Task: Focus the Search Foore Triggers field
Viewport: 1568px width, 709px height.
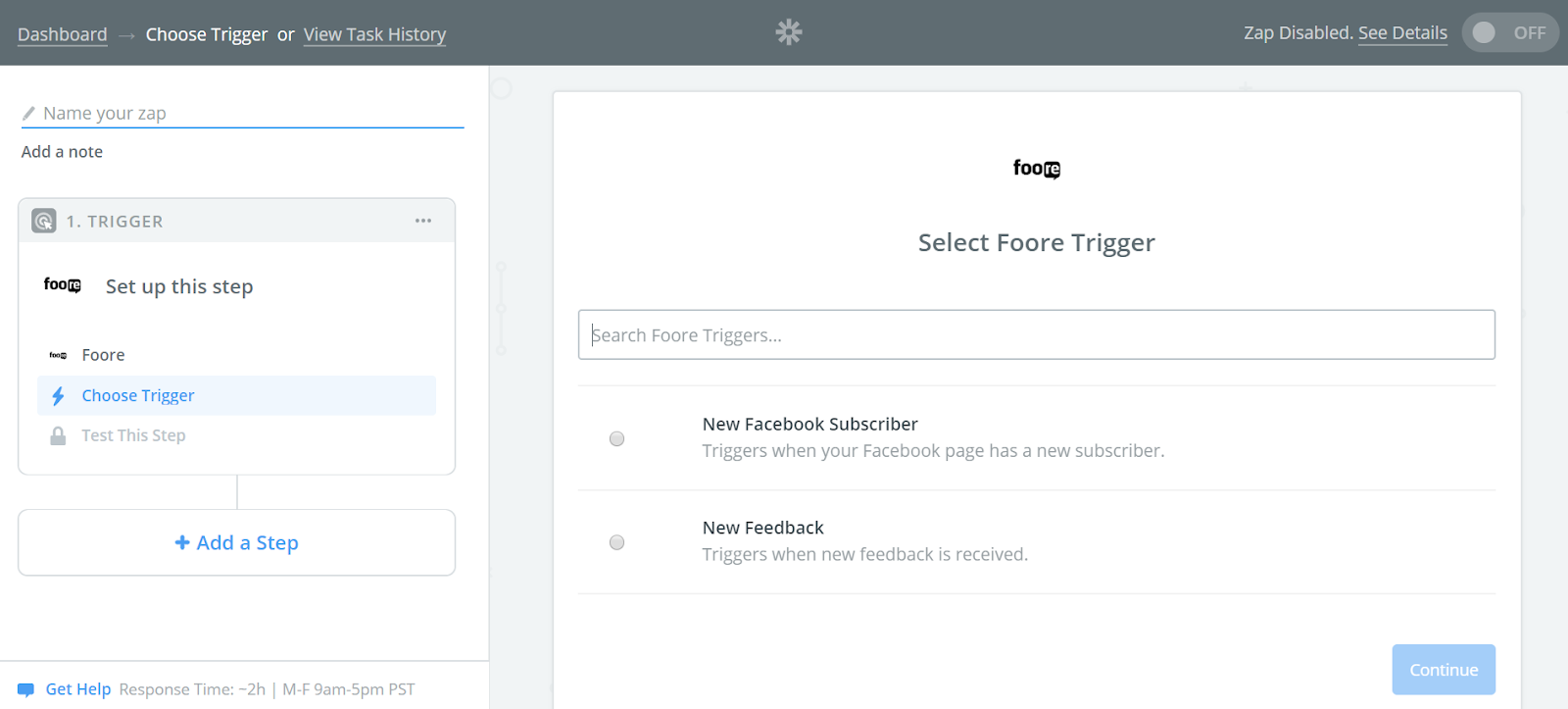Action: (1036, 335)
